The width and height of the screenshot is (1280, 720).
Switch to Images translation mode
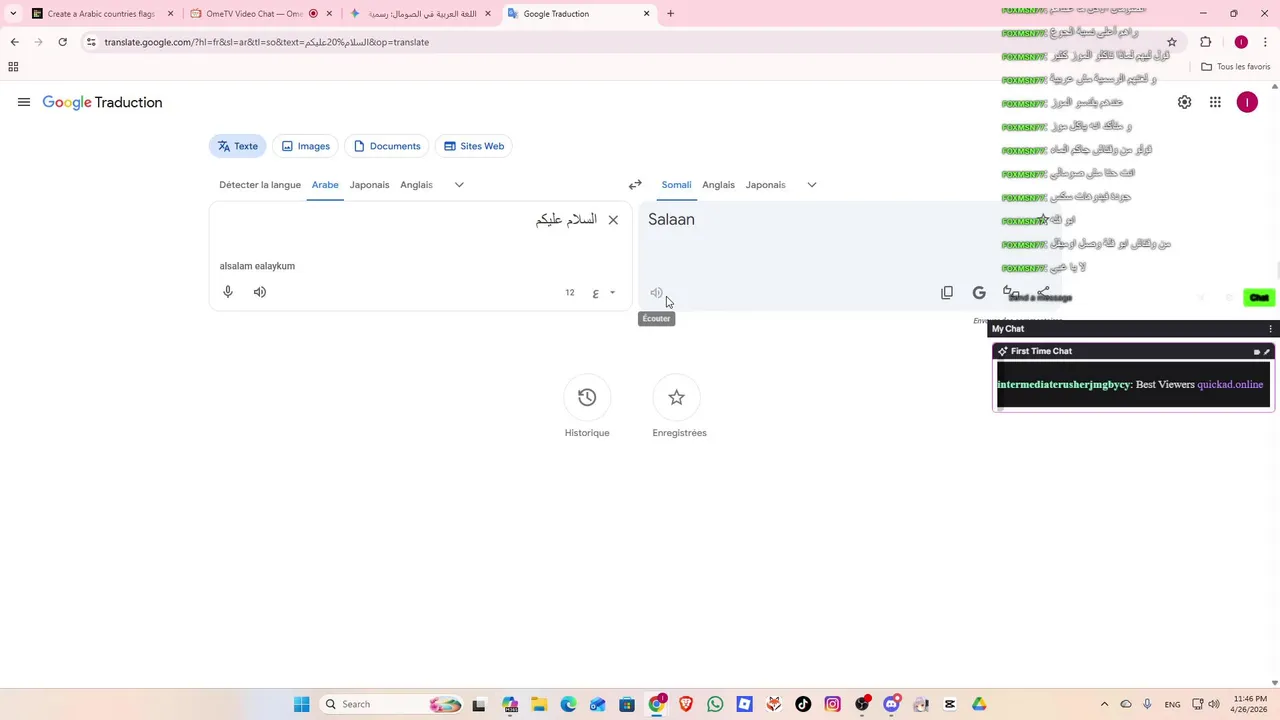[305, 146]
